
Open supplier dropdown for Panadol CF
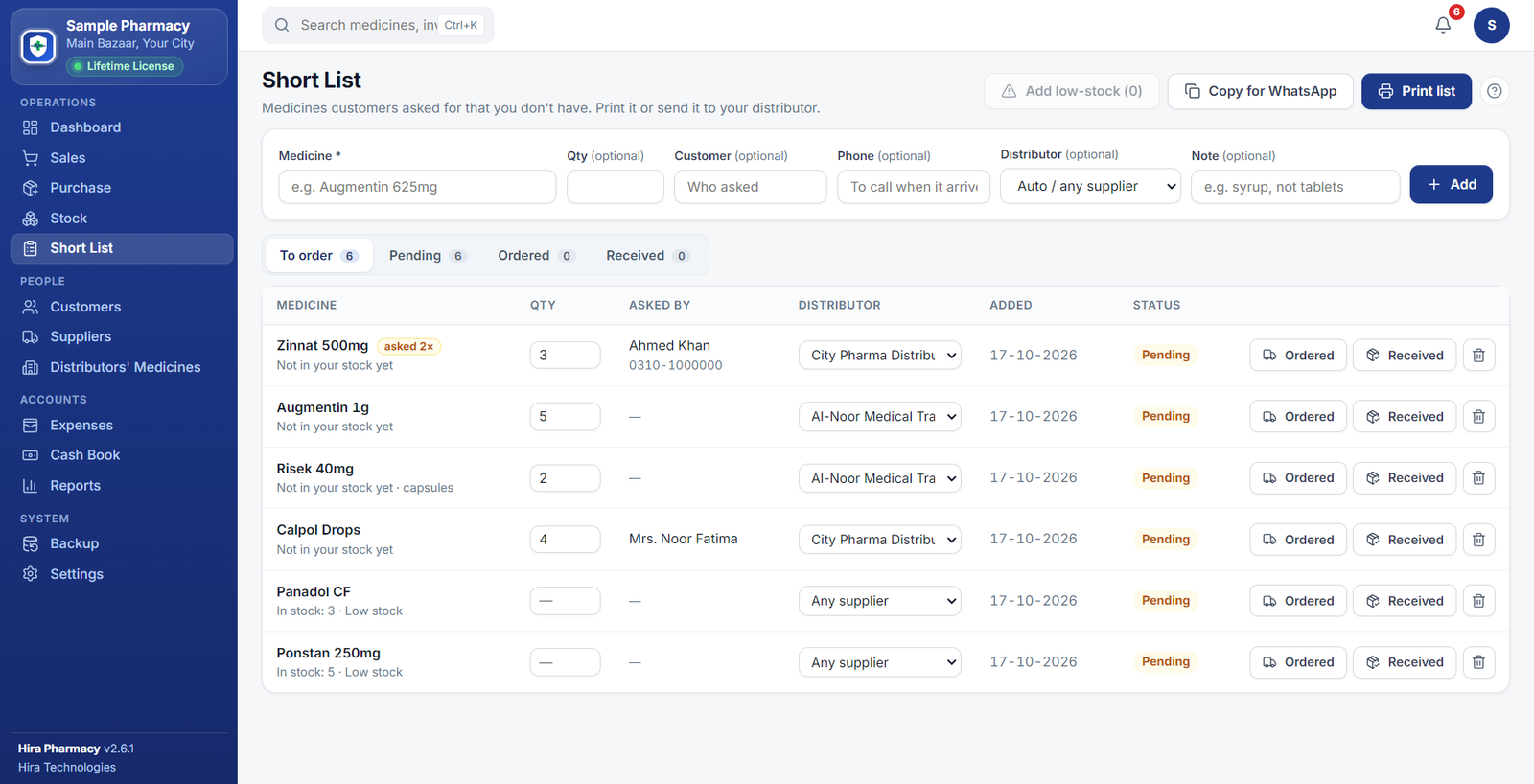pos(879,601)
